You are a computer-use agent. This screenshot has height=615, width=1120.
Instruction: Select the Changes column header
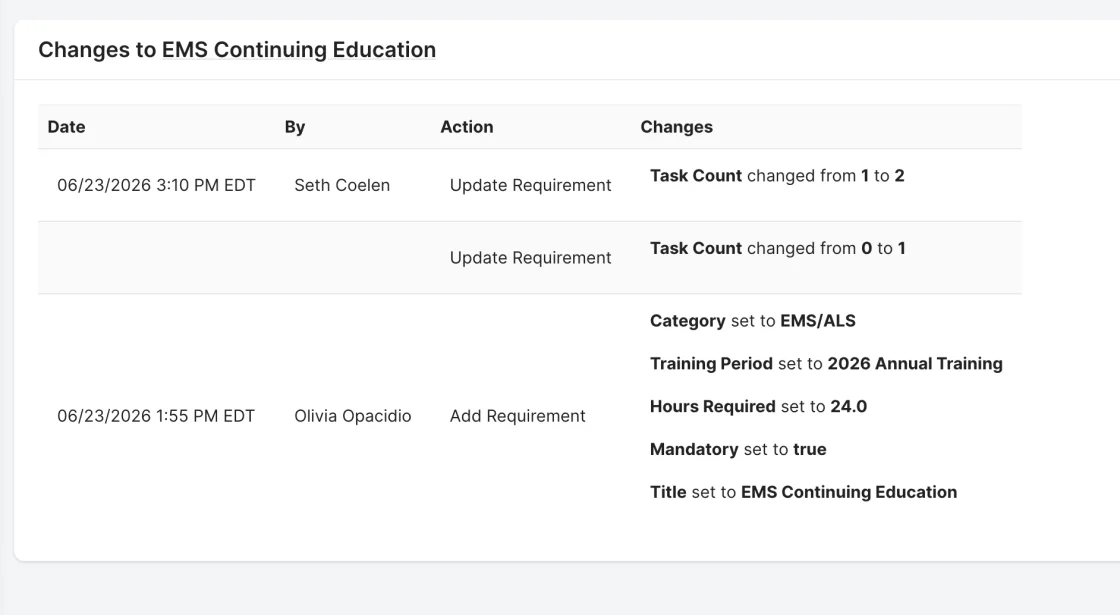pos(676,126)
